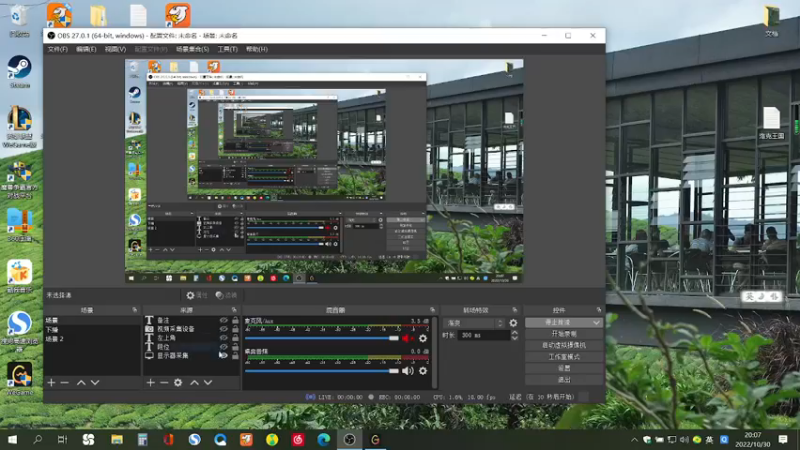800x450 pixels.
Task: Open Microsoft Edge from the taskbar
Action: [x=323, y=439]
